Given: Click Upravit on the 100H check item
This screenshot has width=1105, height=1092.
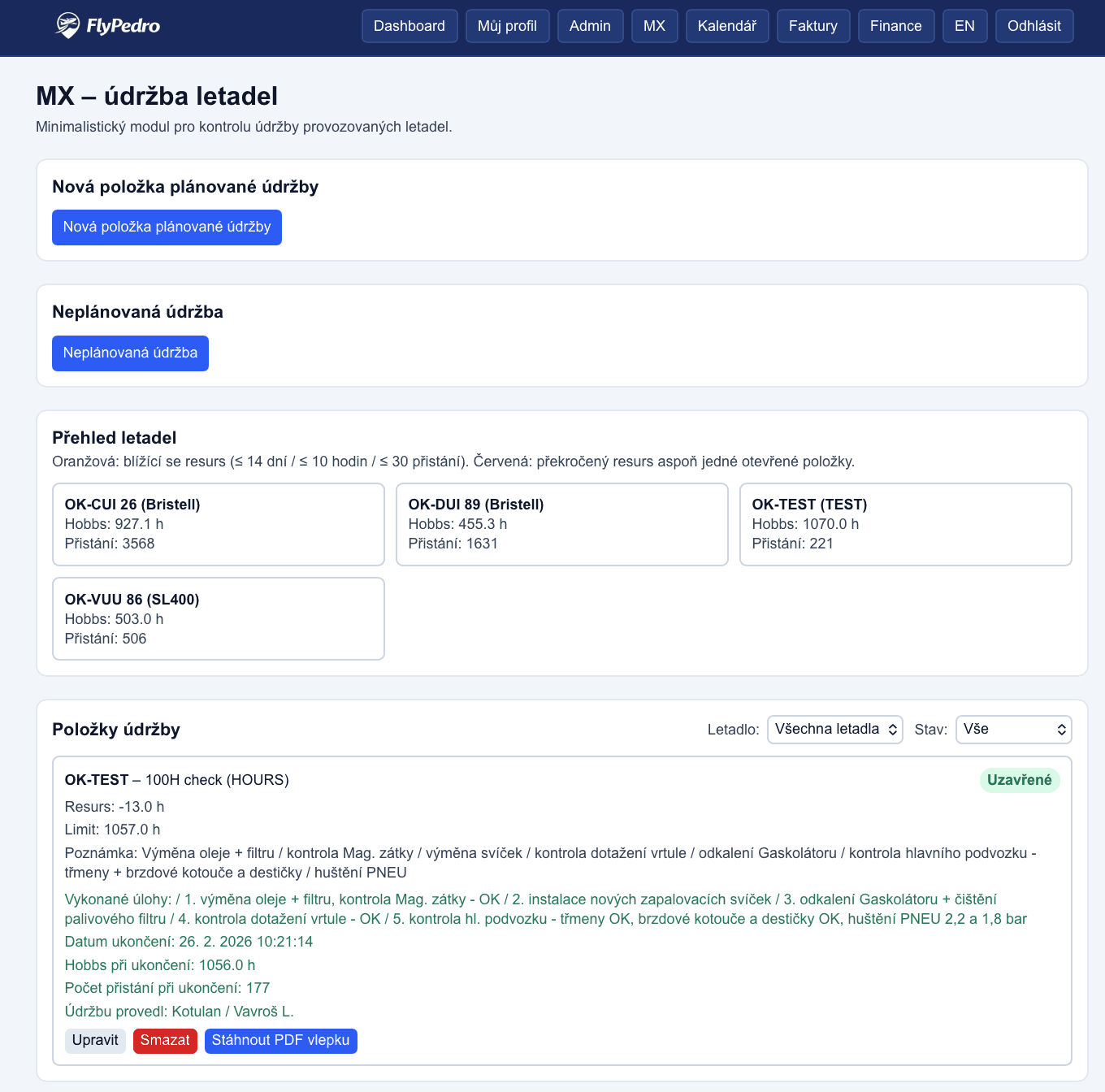Looking at the screenshot, I should (95, 1041).
